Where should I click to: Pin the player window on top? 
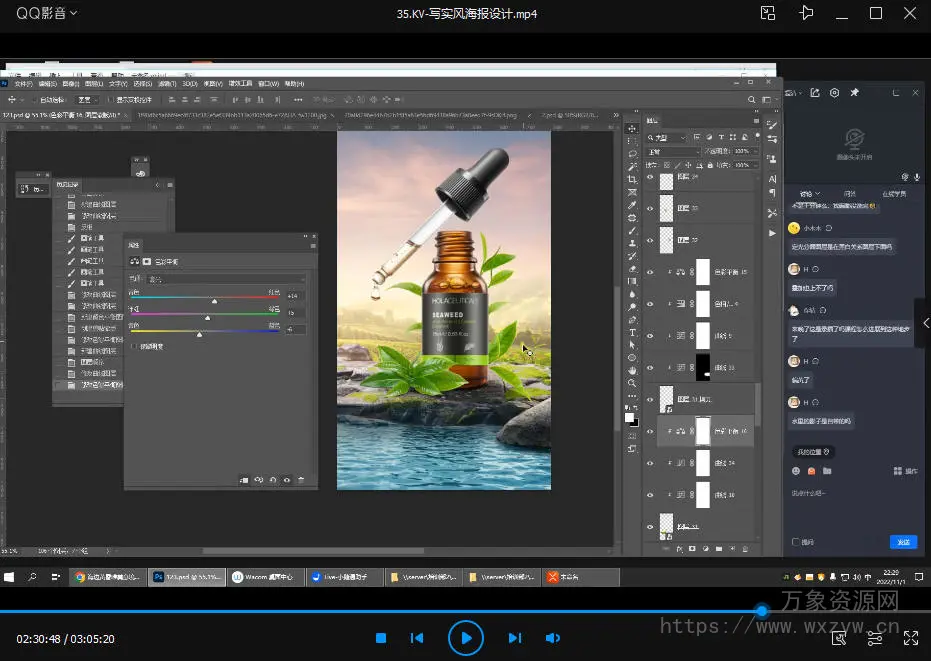(807, 13)
